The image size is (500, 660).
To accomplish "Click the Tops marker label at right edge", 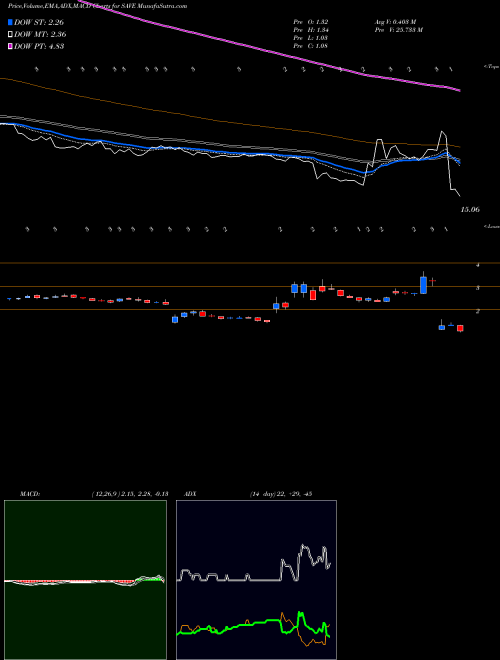I will click(491, 67).
